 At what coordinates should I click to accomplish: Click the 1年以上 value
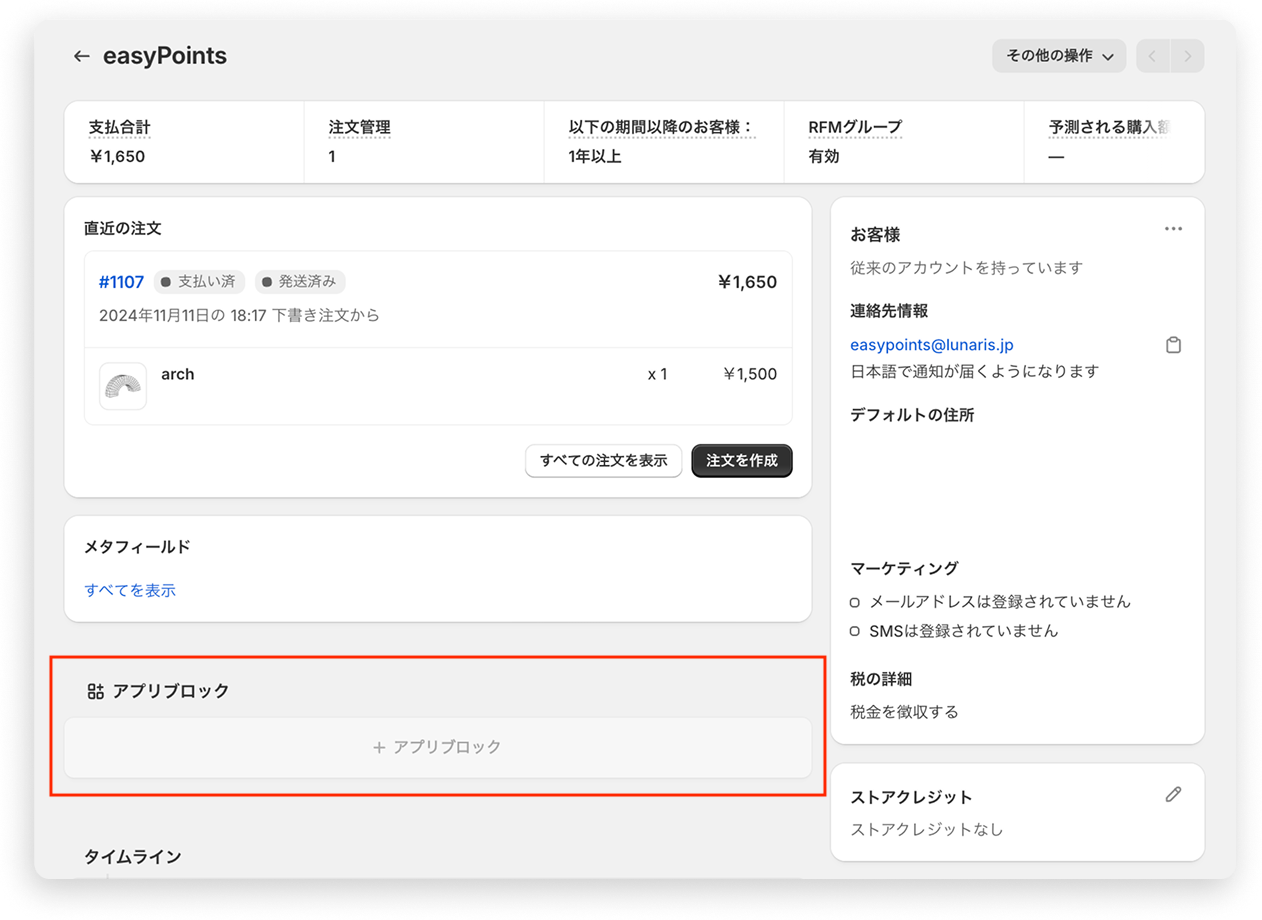pos(595,157)
